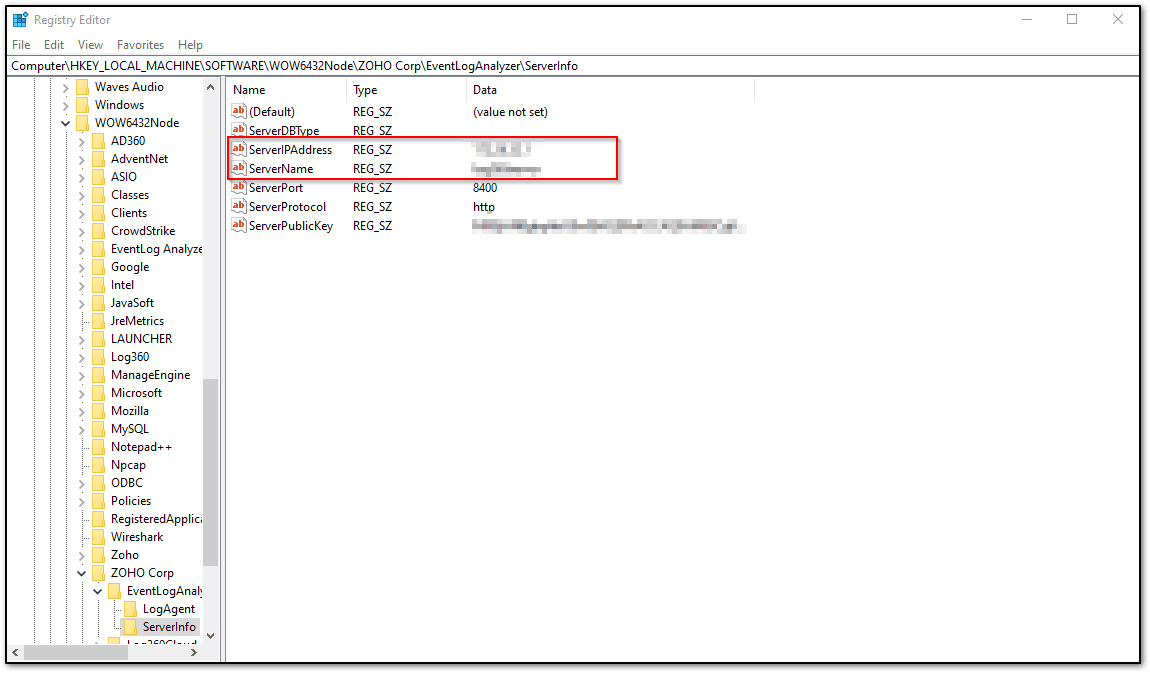Click tree pane scroll right arrow

(194, 652)
